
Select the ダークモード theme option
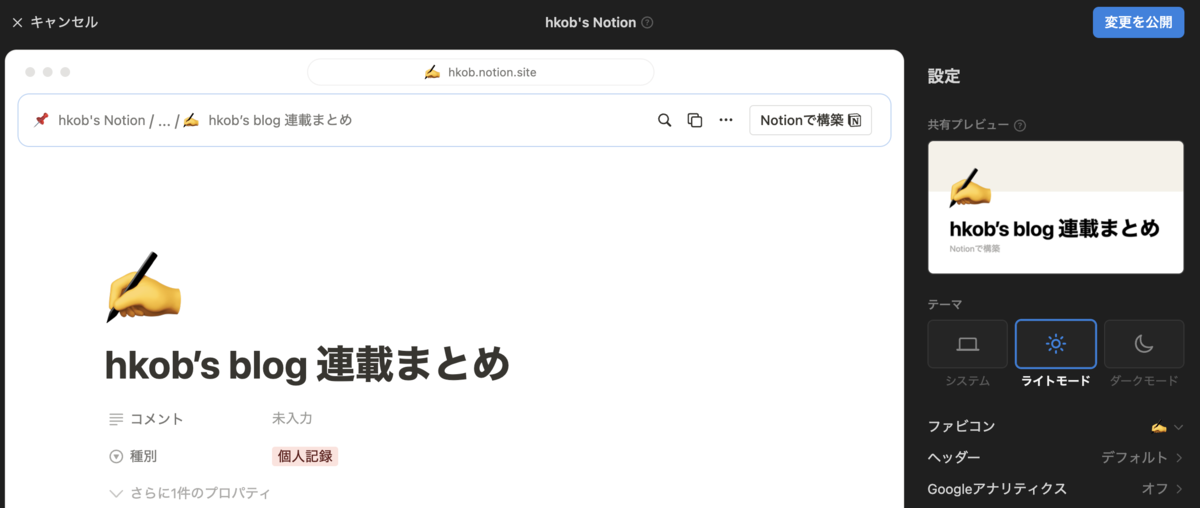pyautogui.click(x=1144, y=344)
